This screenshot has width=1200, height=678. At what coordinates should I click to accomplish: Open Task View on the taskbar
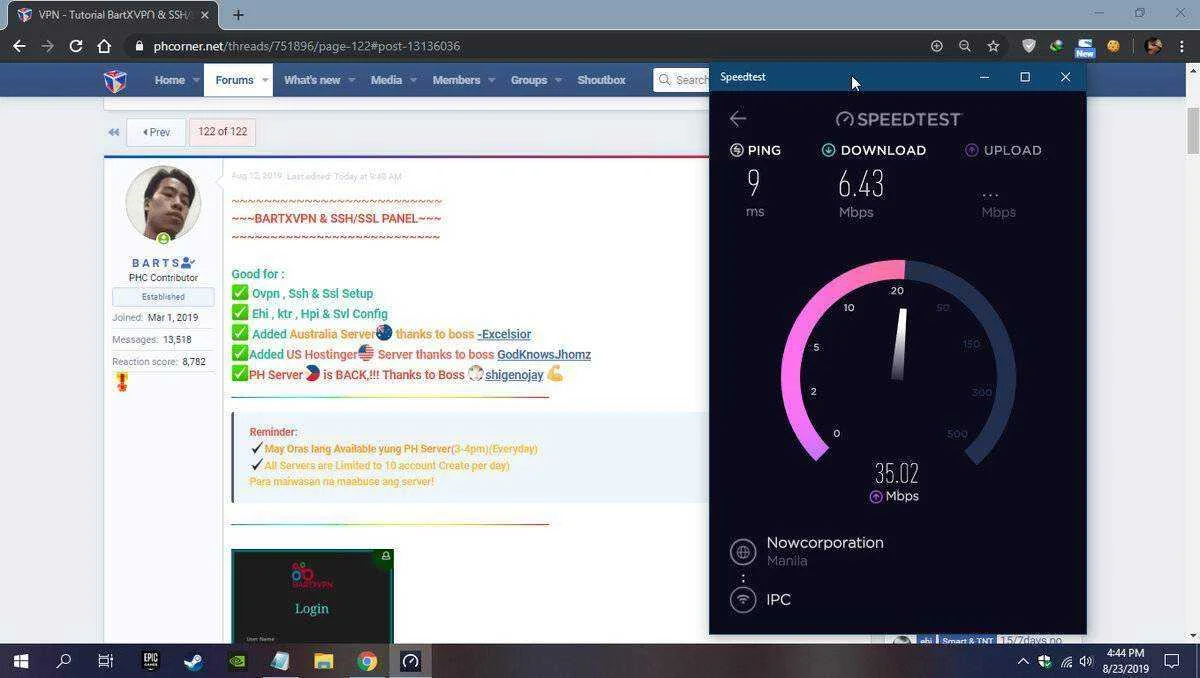pyautogui.click(x=106, y=661)
